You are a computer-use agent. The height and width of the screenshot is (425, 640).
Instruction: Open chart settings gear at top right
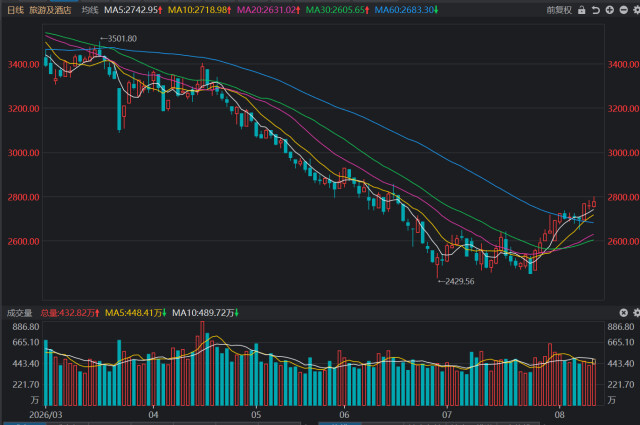coord(636,10)
